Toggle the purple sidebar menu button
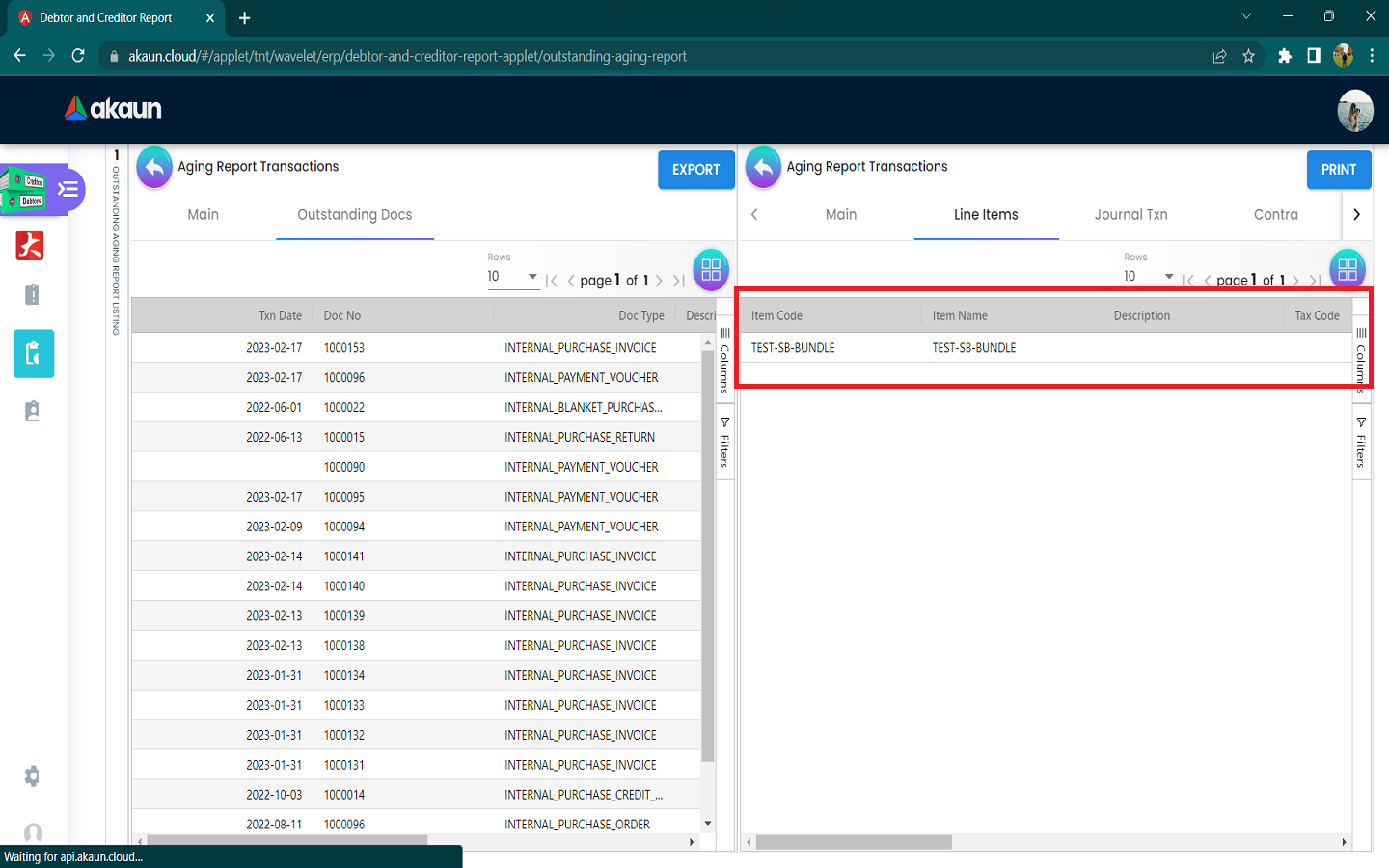Image resolution: width=1389 pixels, height=868 pixels. [x=68, y=189]
